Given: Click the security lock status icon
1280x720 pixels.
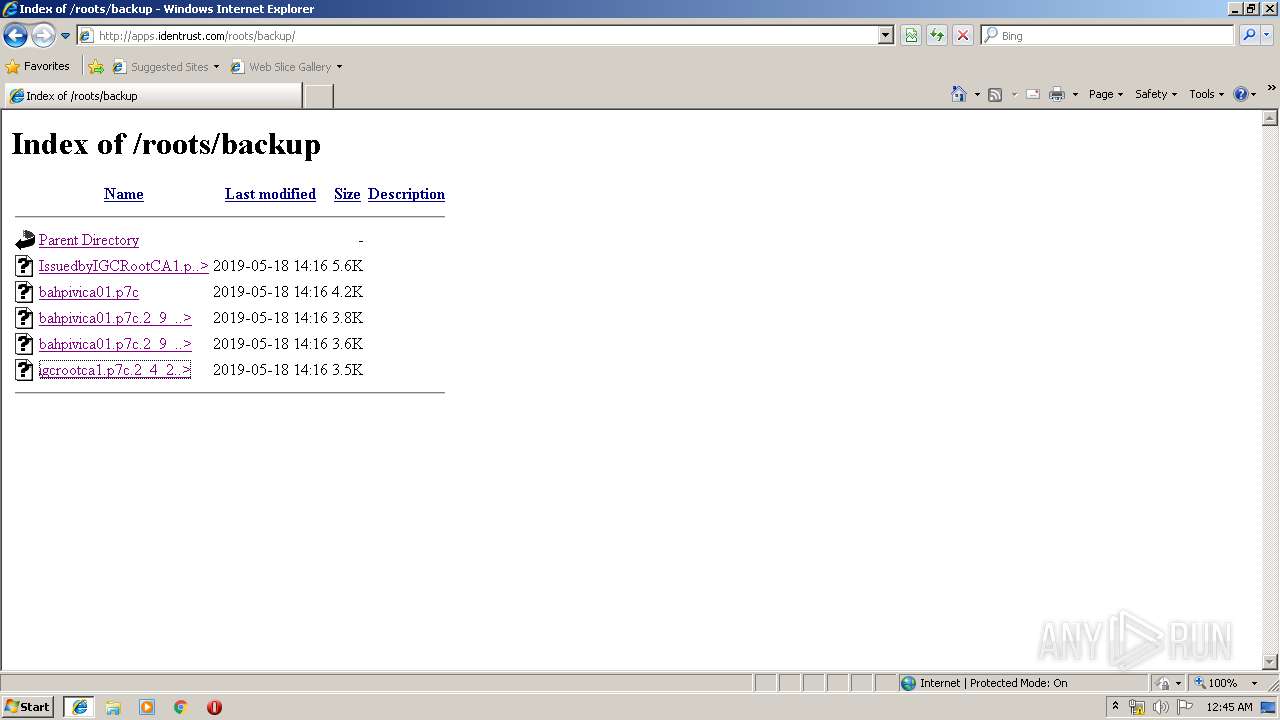Looking at the screenshot, I should pyautogui.click(x=1163, y=683).
